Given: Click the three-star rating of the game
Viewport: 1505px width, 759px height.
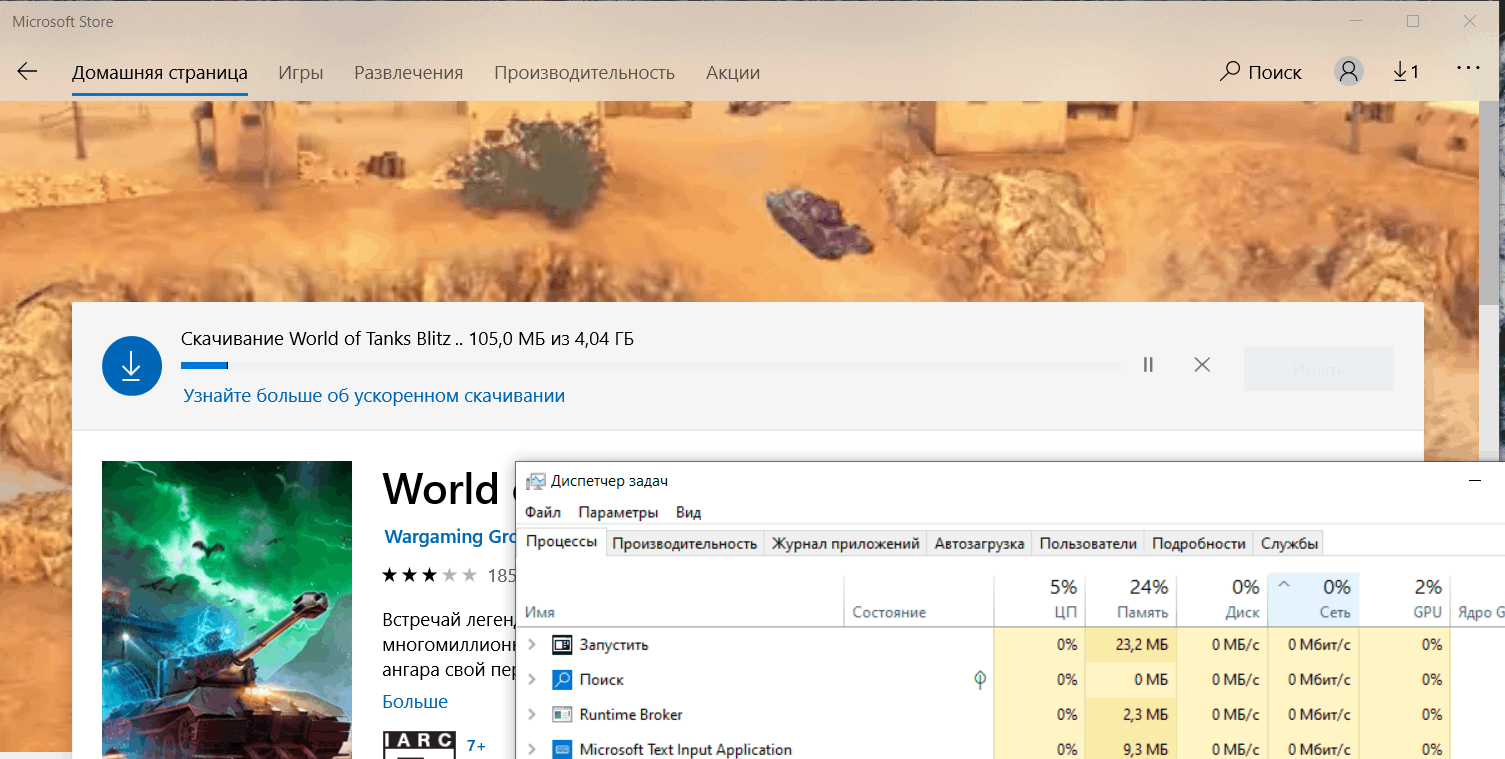Looking at the screenshot, I should [429, 576].
